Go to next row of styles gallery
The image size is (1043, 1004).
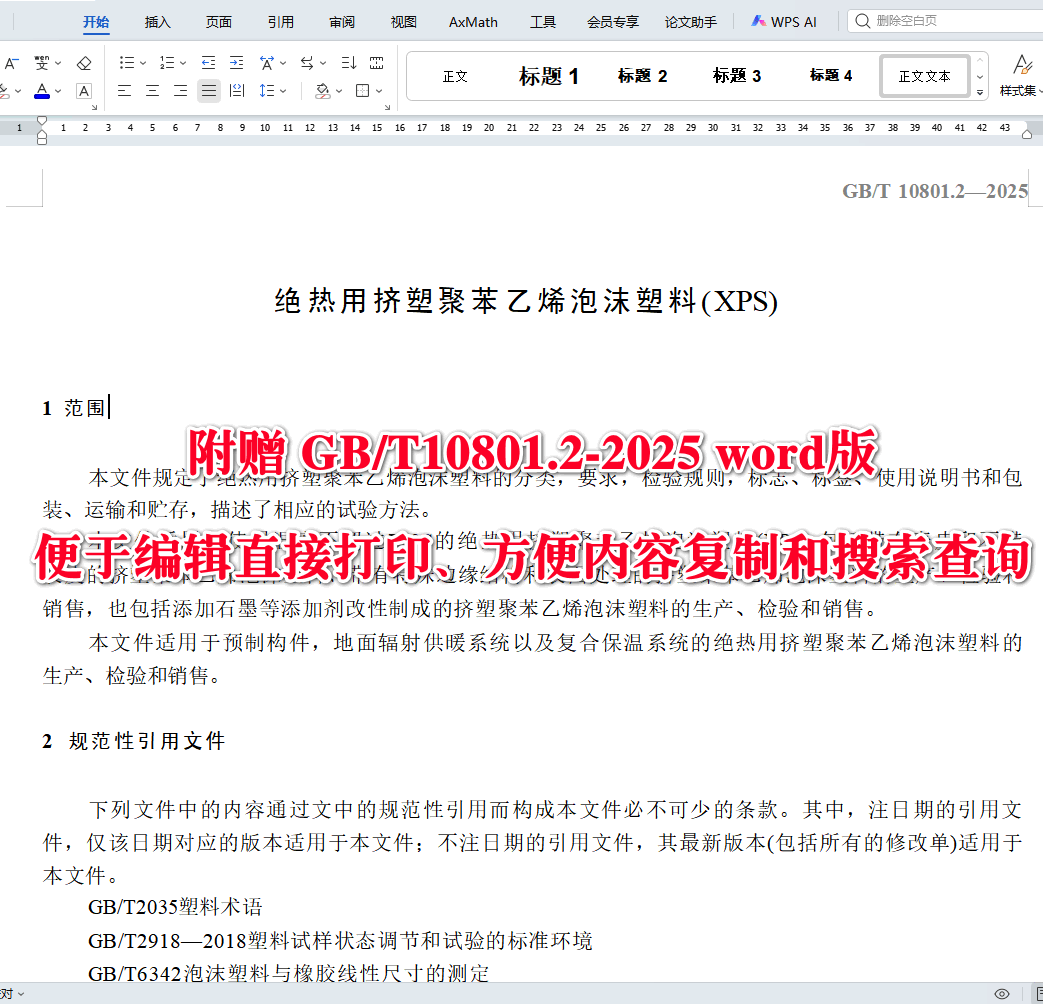click(980, 77)
